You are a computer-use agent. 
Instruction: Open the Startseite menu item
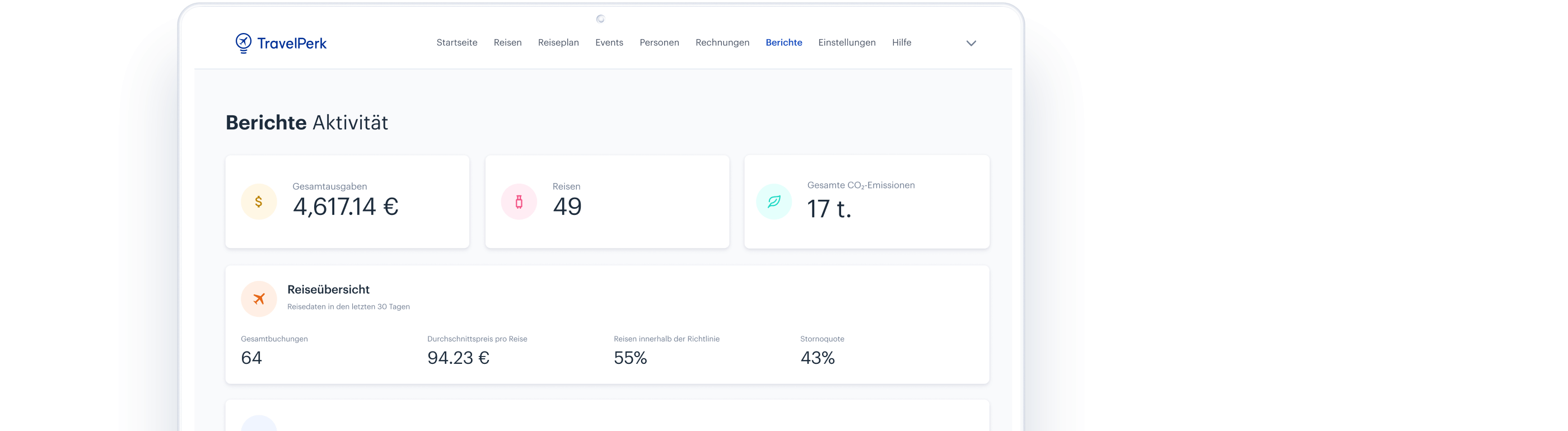pos(456,43)
